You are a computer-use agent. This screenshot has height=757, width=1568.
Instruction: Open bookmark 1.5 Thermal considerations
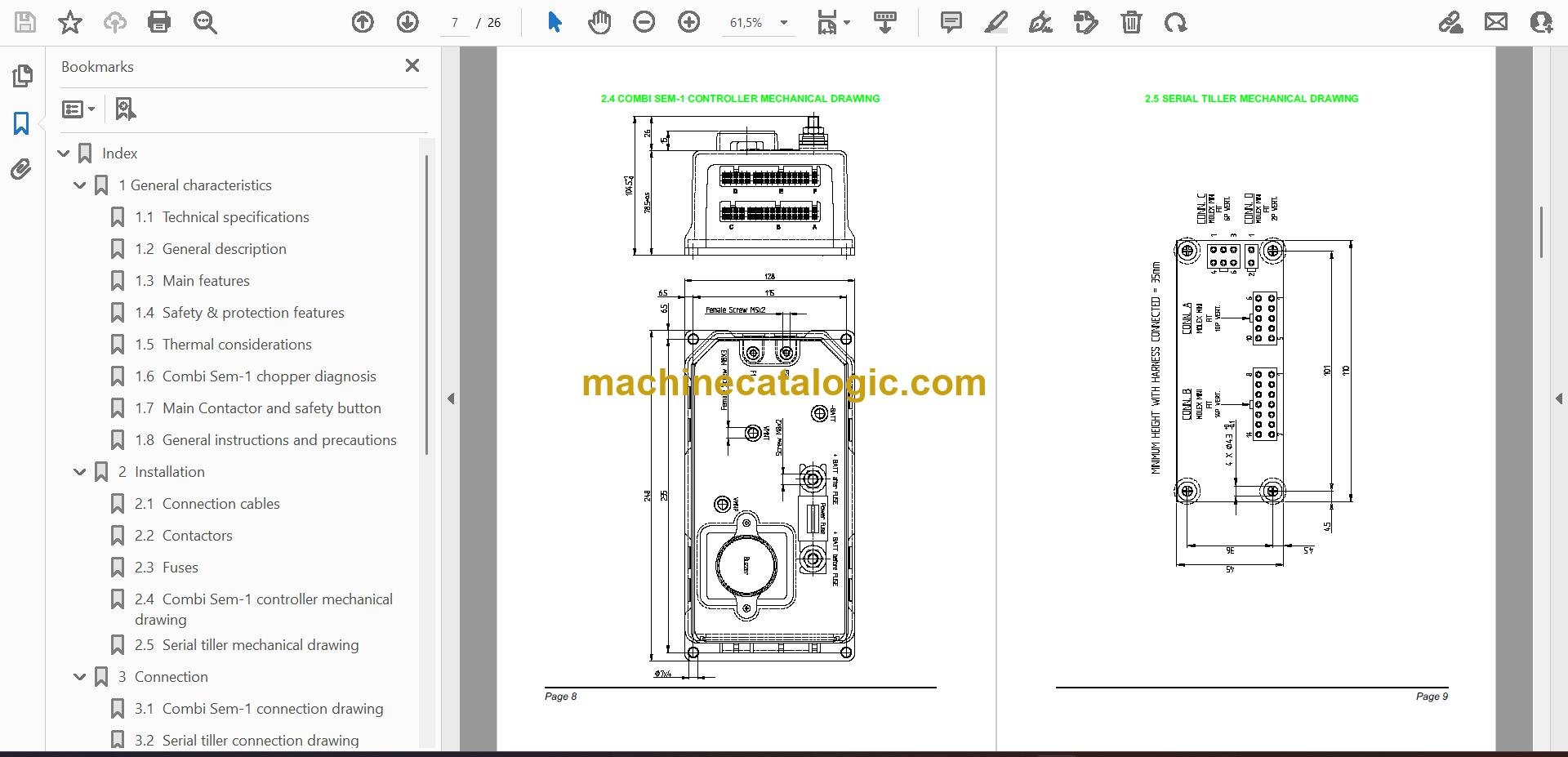(x=224, y=345)
